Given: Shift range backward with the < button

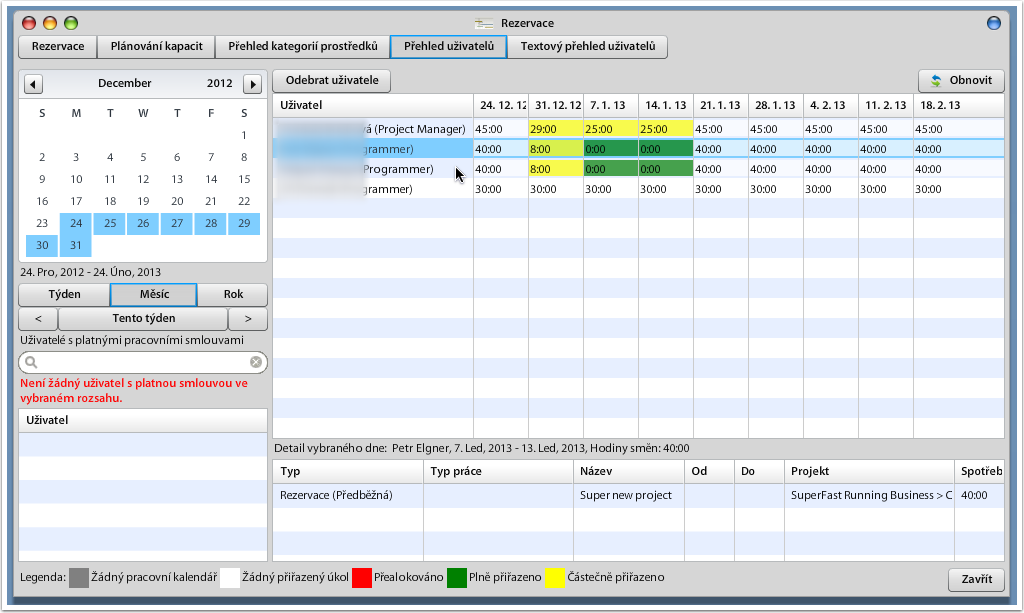Looking at the screenshot, I should 38,319.
